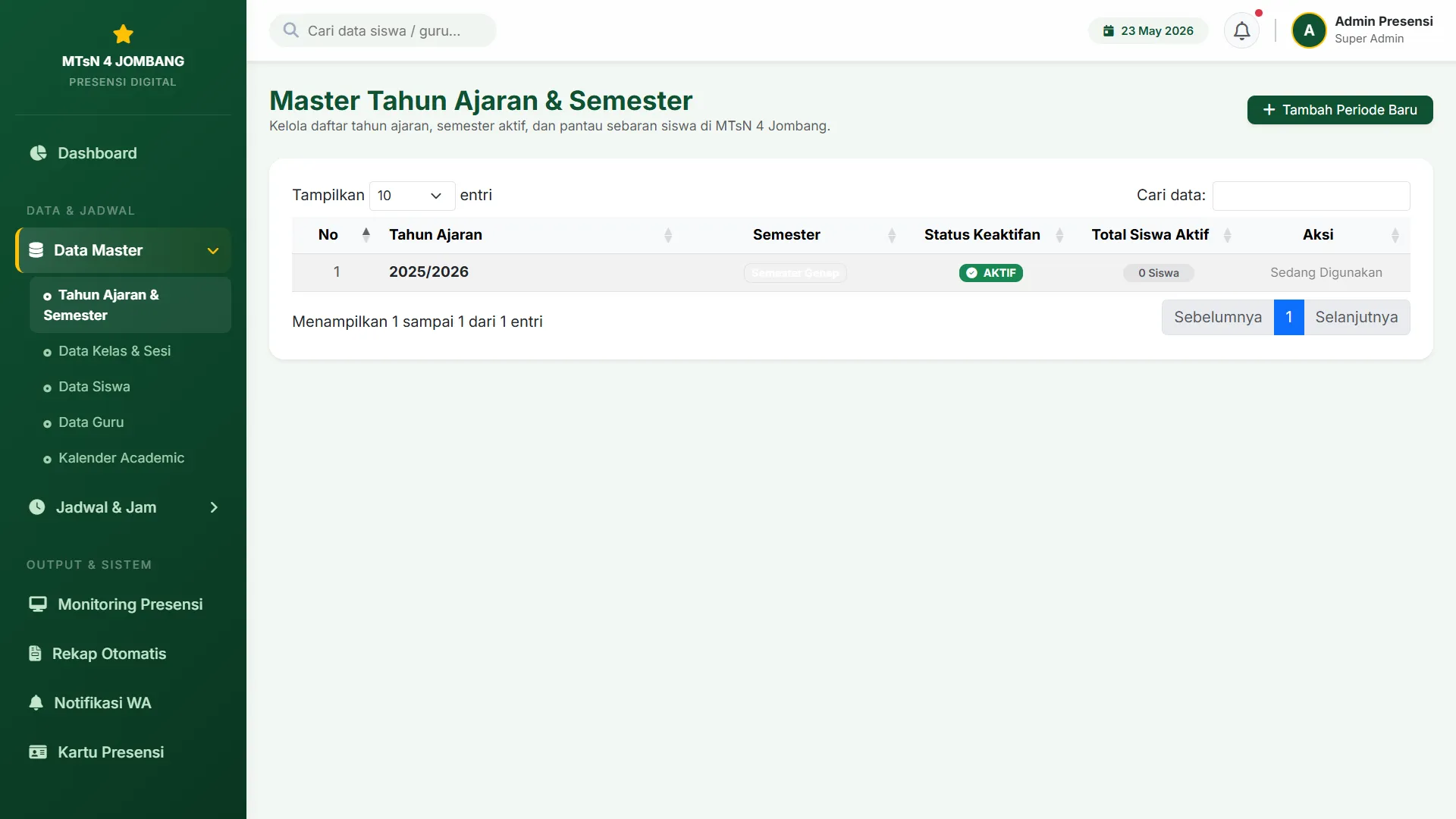Click the Sedang Digunakan text
Screen dimensions: 1456x819
click(x=1326, y=273)
